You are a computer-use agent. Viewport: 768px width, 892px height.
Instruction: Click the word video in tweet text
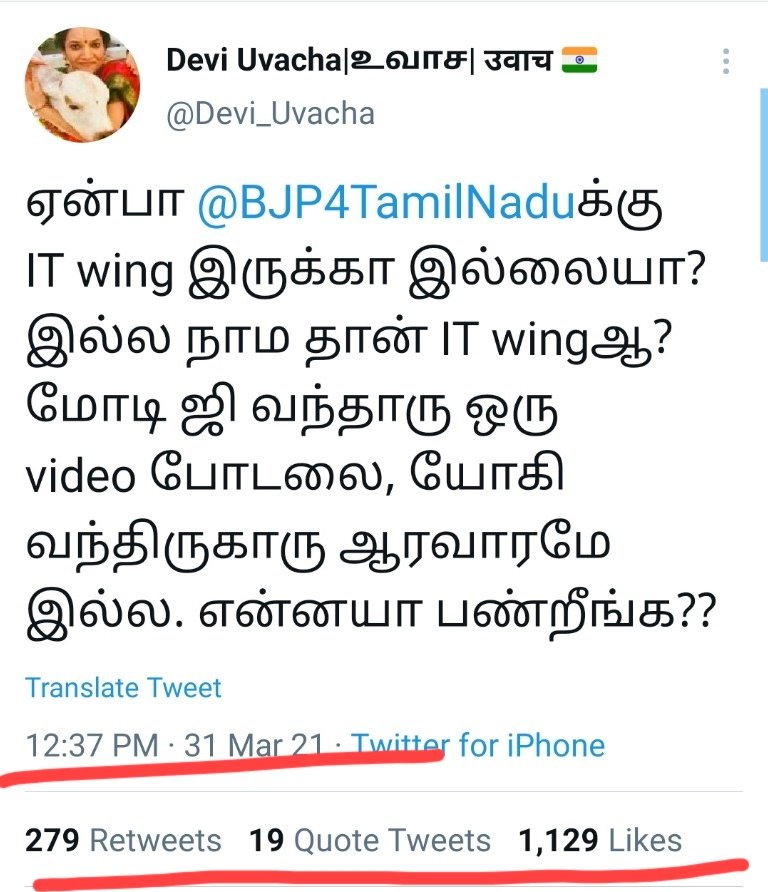(x=80, y=476)
